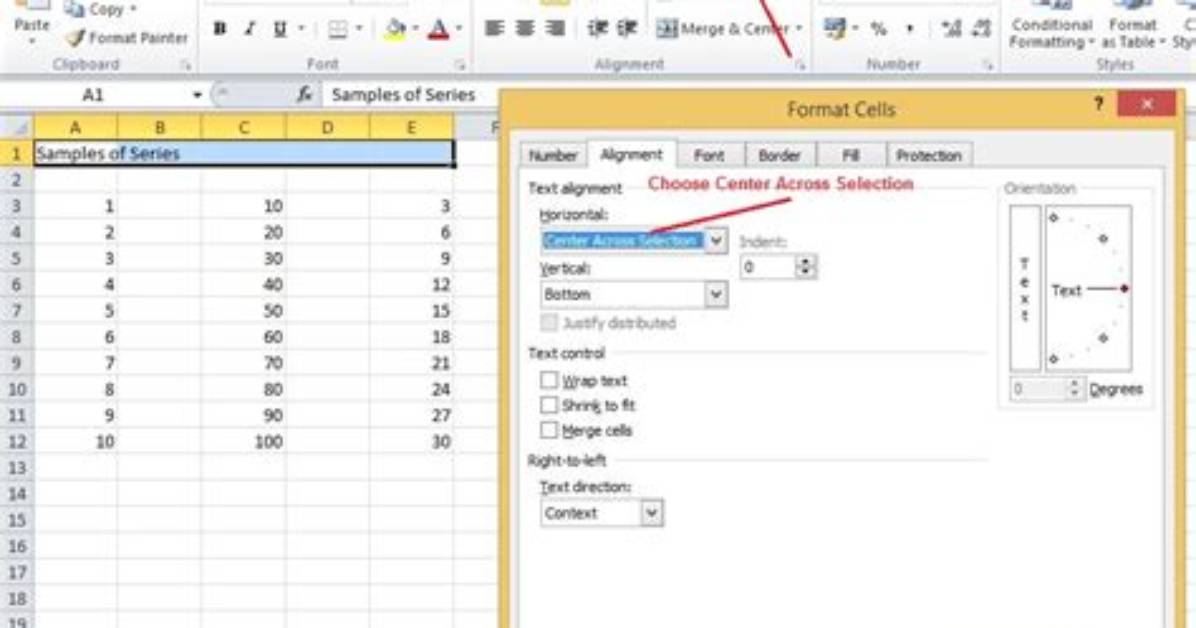Viewport: 1196px width, 628px height.
Task: Enable Merge cells checkbox
Action: click(x=548, y=430)
